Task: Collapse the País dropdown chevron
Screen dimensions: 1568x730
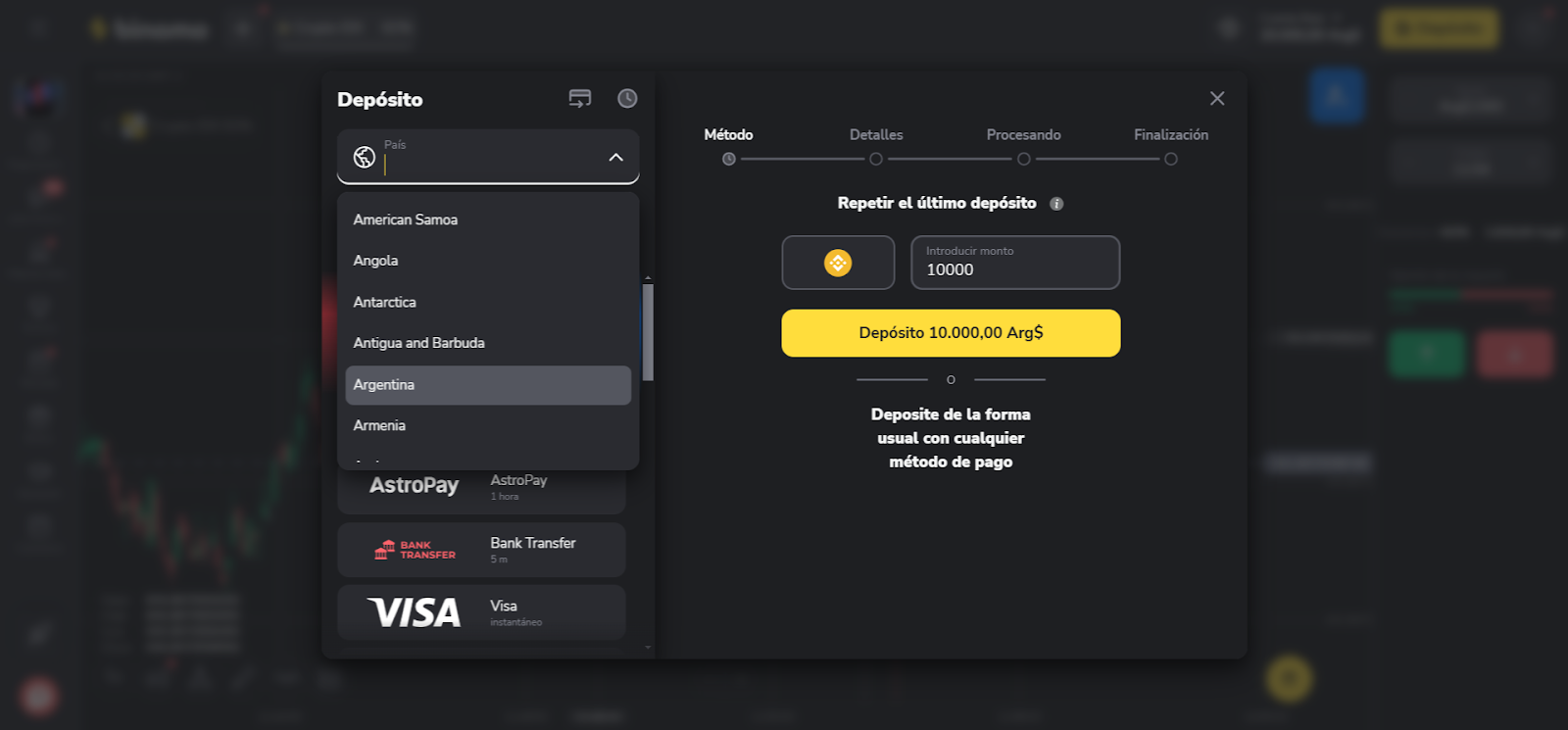Action: pos(615,157)
